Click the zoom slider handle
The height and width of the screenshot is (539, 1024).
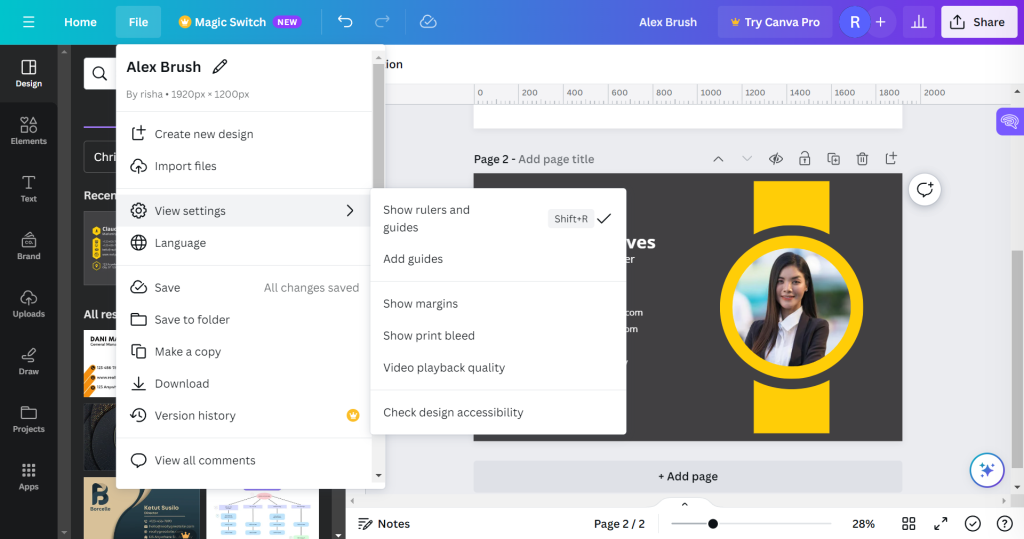click(712, 524)
